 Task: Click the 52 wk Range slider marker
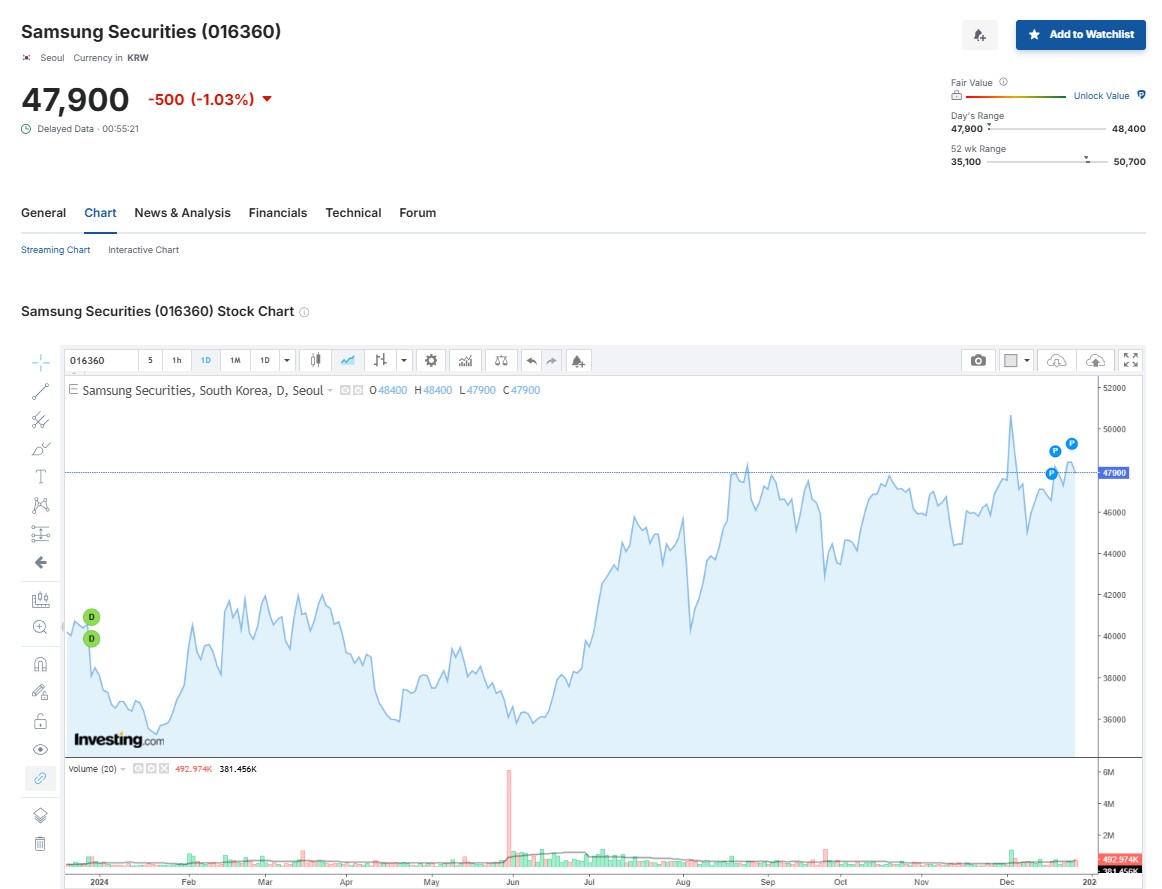(x=1086, y=159)
